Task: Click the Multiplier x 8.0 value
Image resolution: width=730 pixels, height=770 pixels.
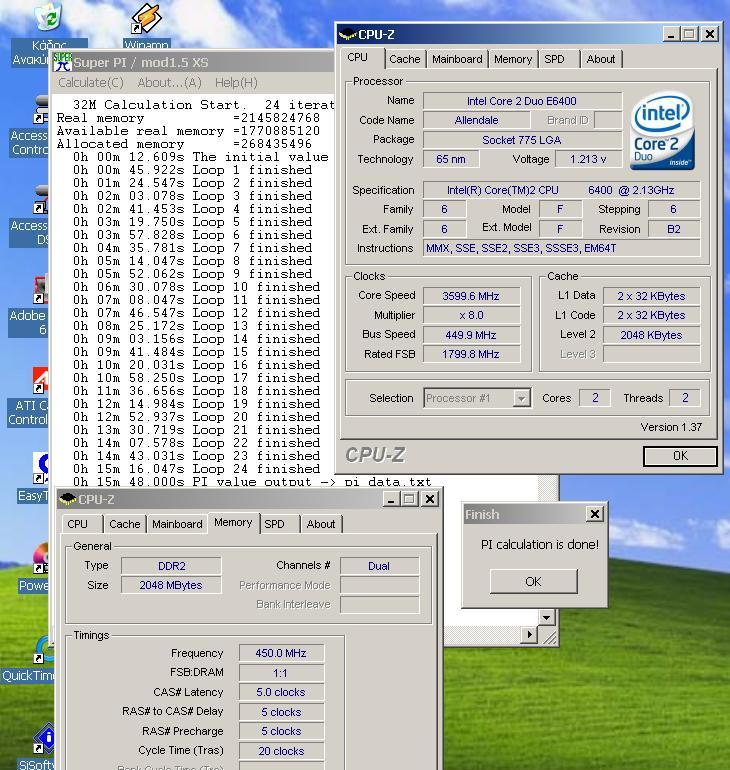Action: tap(471, 315)
